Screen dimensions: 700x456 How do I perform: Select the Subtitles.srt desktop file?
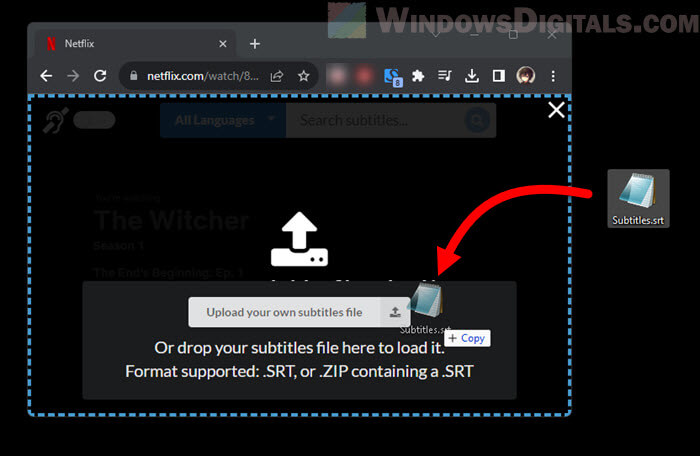[x=638, y=198]
